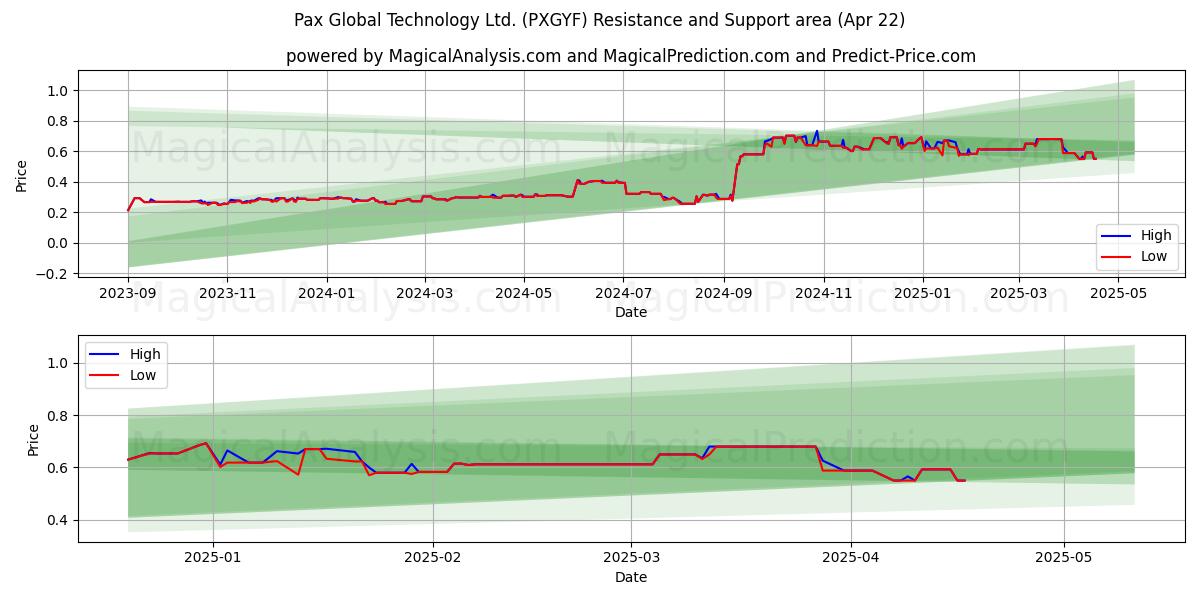Image resolution: width=1200 pixels, height=600 pixels.
Task: Click the '0.4' price tick in upper chart
Action: 59,182
